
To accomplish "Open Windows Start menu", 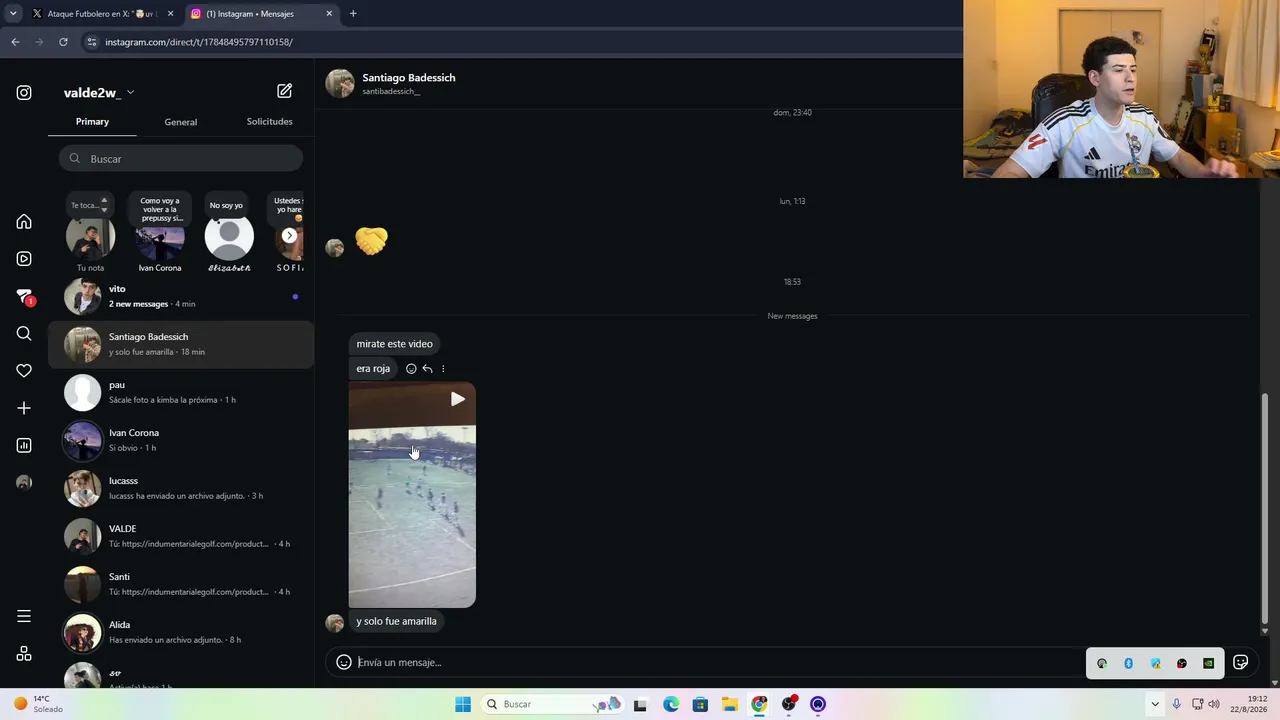I will click(x=463, y=704).
